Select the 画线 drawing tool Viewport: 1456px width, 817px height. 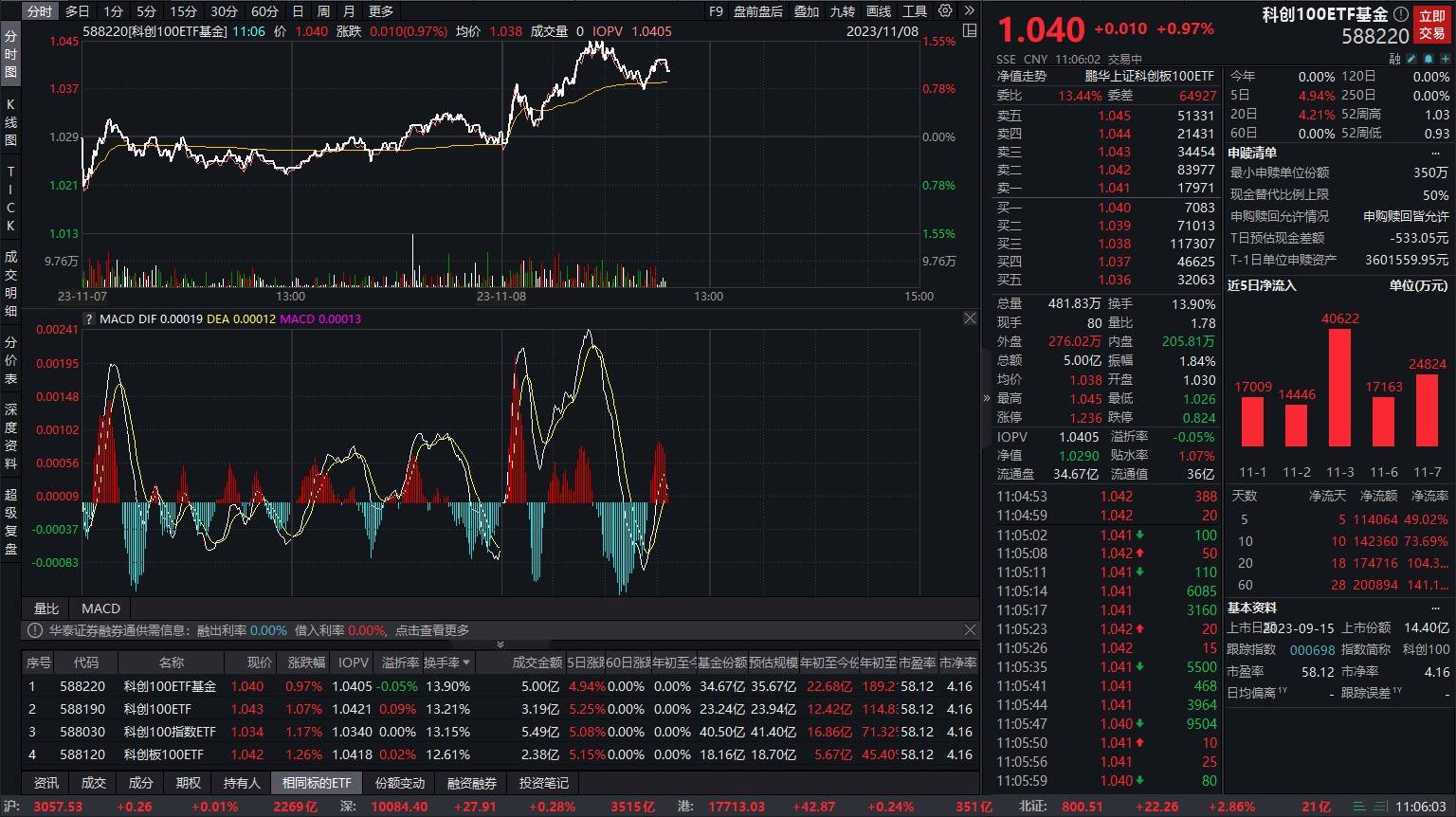881,10
